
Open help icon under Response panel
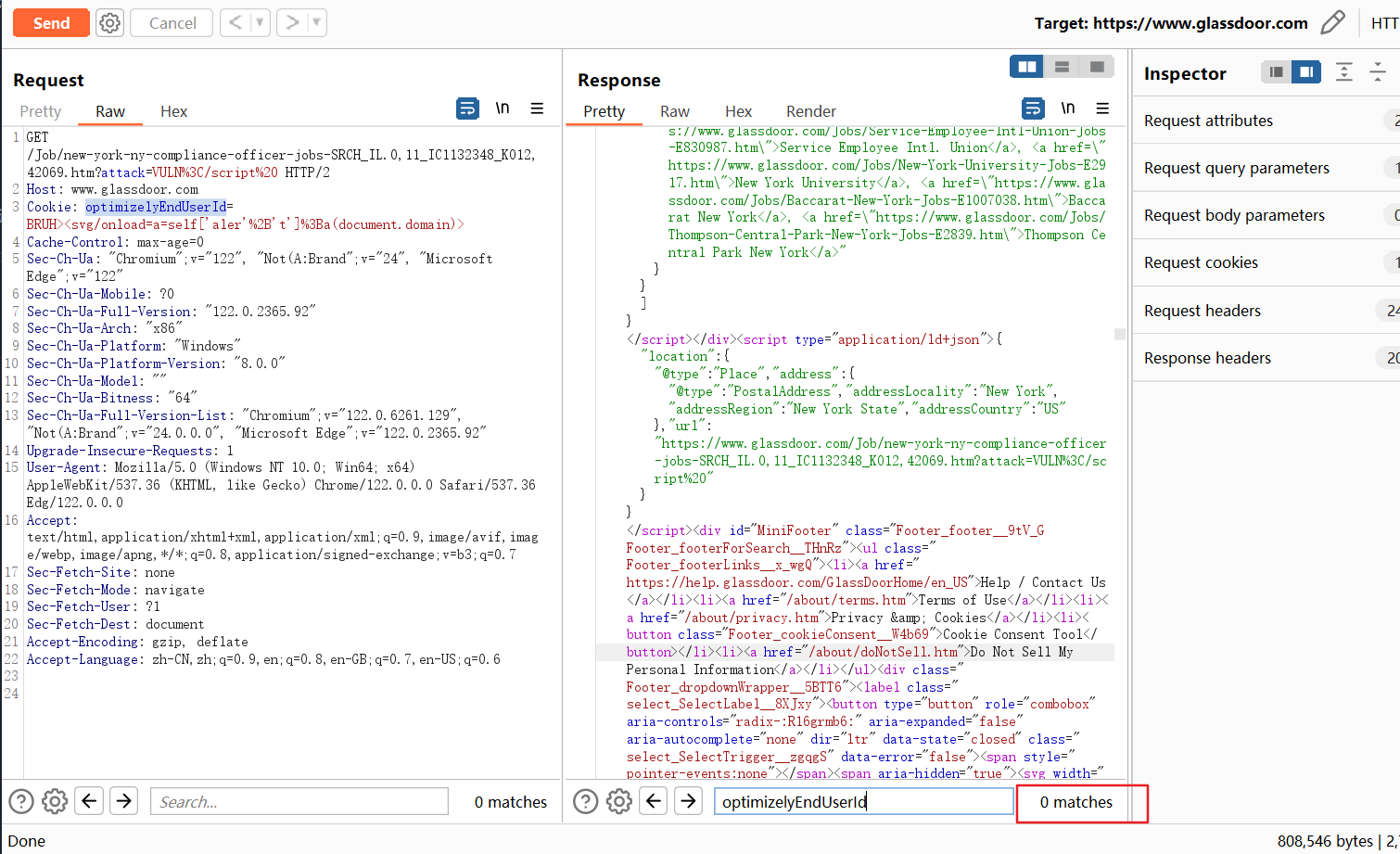coord(585,801)
